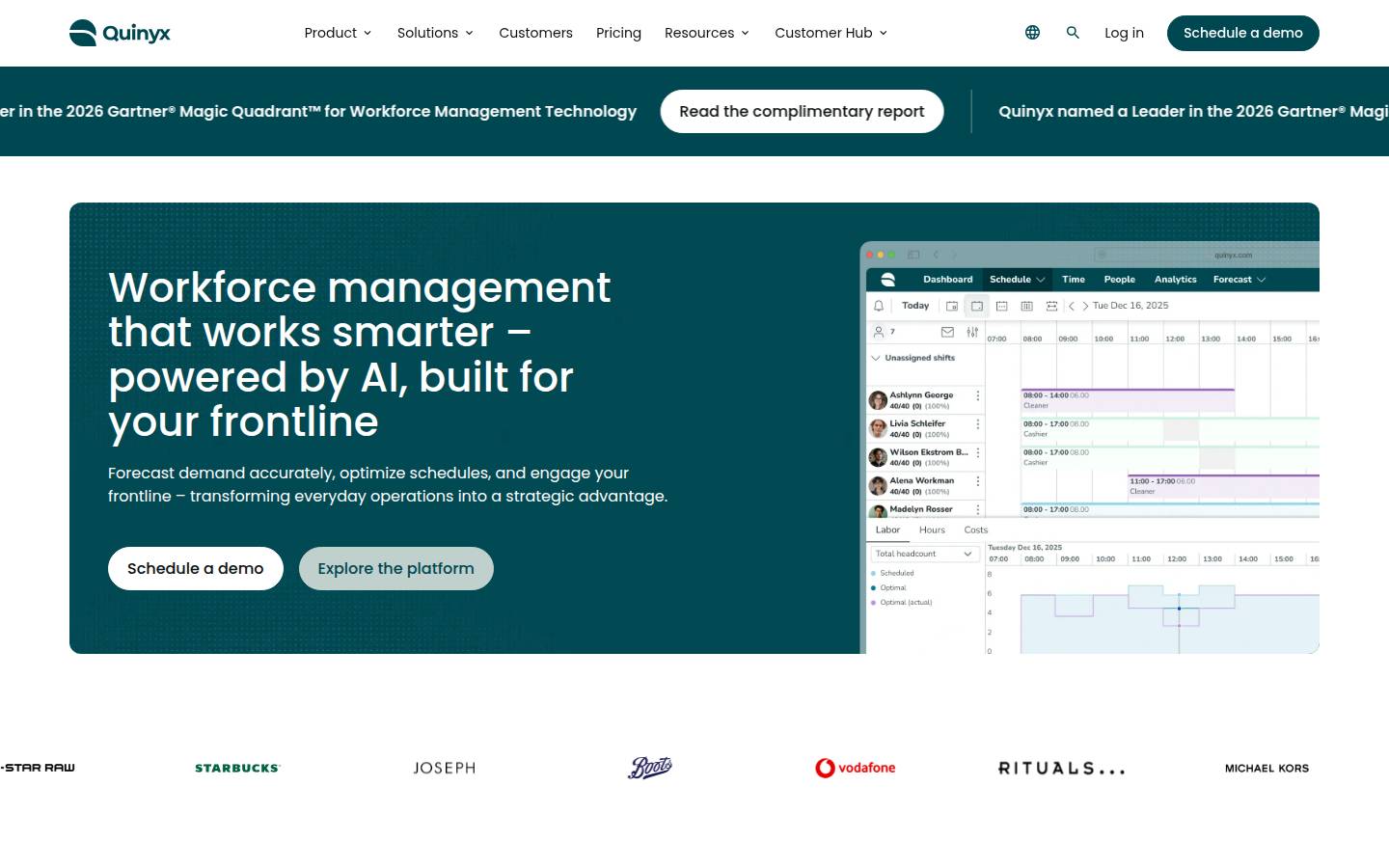Expand the Solutions menu
The width and height of the screenshot is (1389, 868).
[x=435, y=33]
